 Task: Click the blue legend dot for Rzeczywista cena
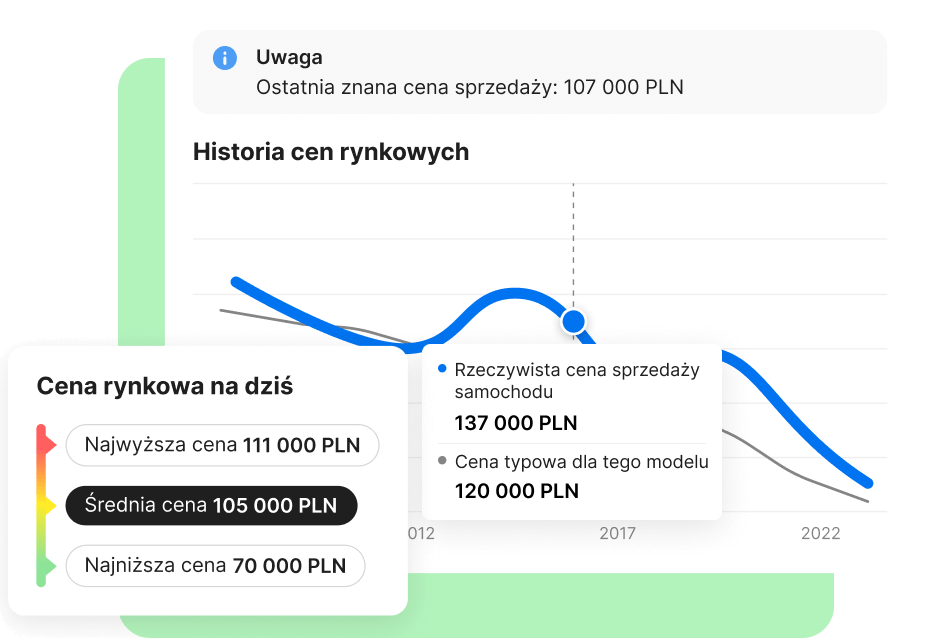click(x=443, y=370)
